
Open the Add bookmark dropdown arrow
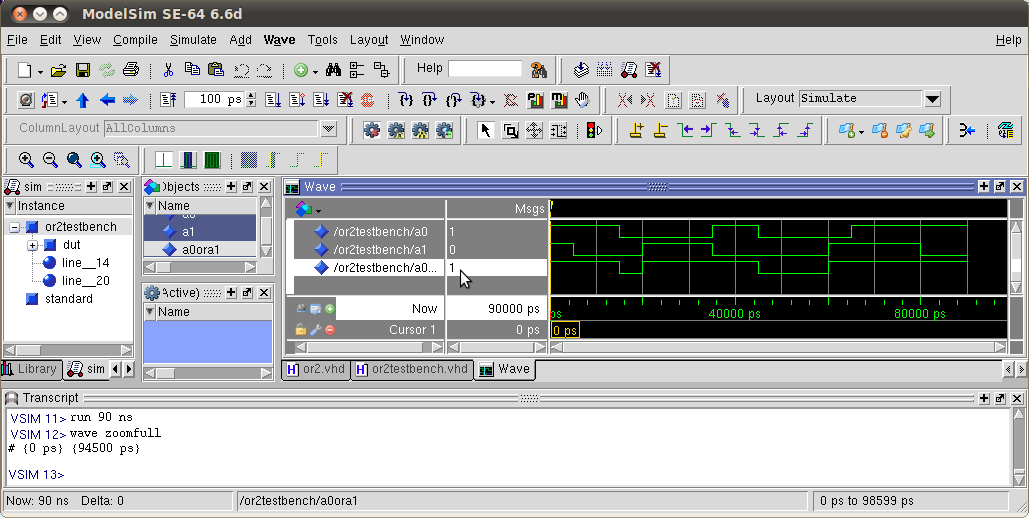pos(861,132)
